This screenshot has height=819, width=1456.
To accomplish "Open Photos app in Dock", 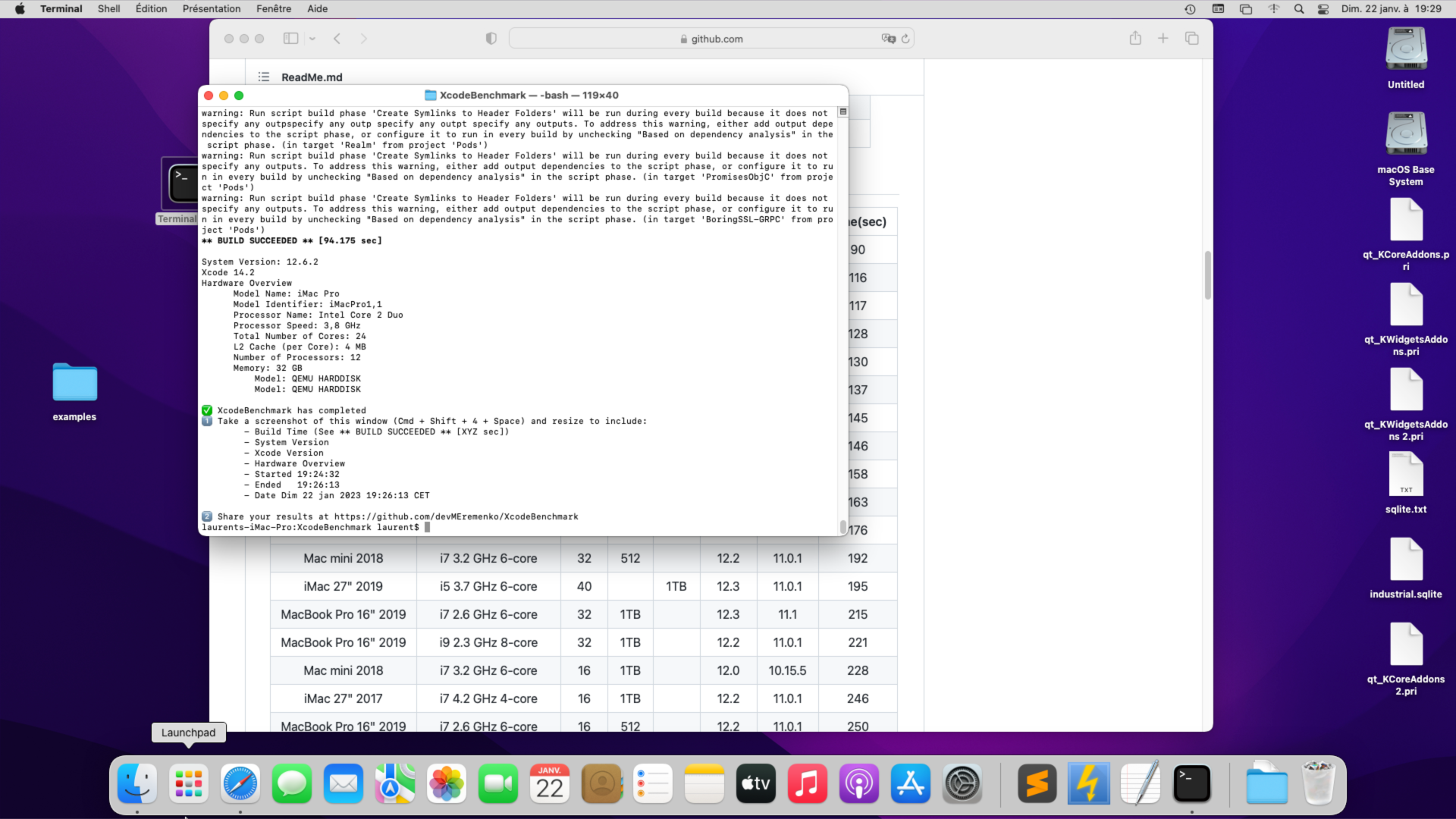I will pos(447,783).
